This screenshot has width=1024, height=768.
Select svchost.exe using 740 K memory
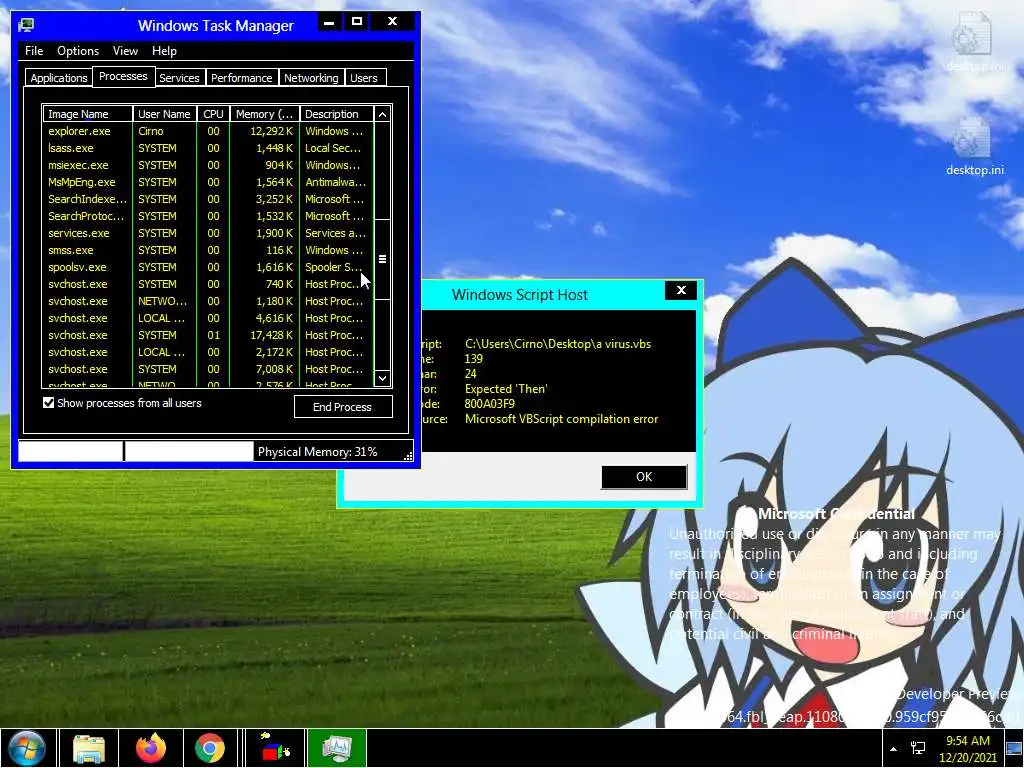[208, 284]
